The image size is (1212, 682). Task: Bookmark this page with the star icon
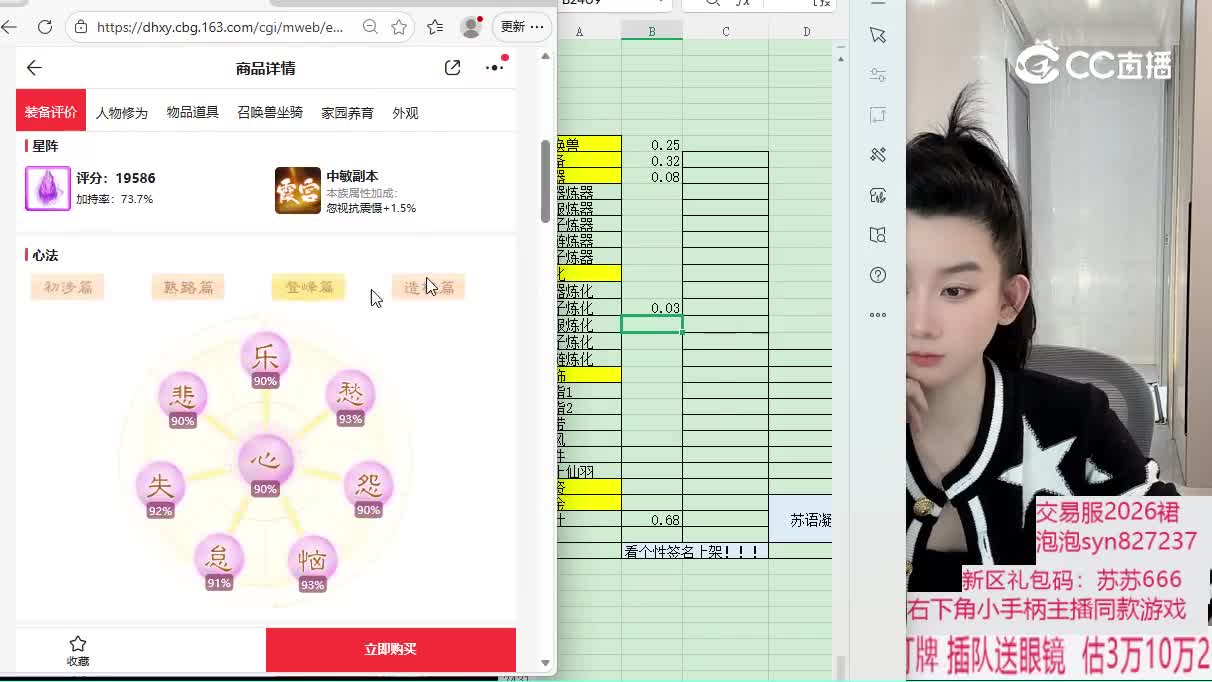point(399,27)
